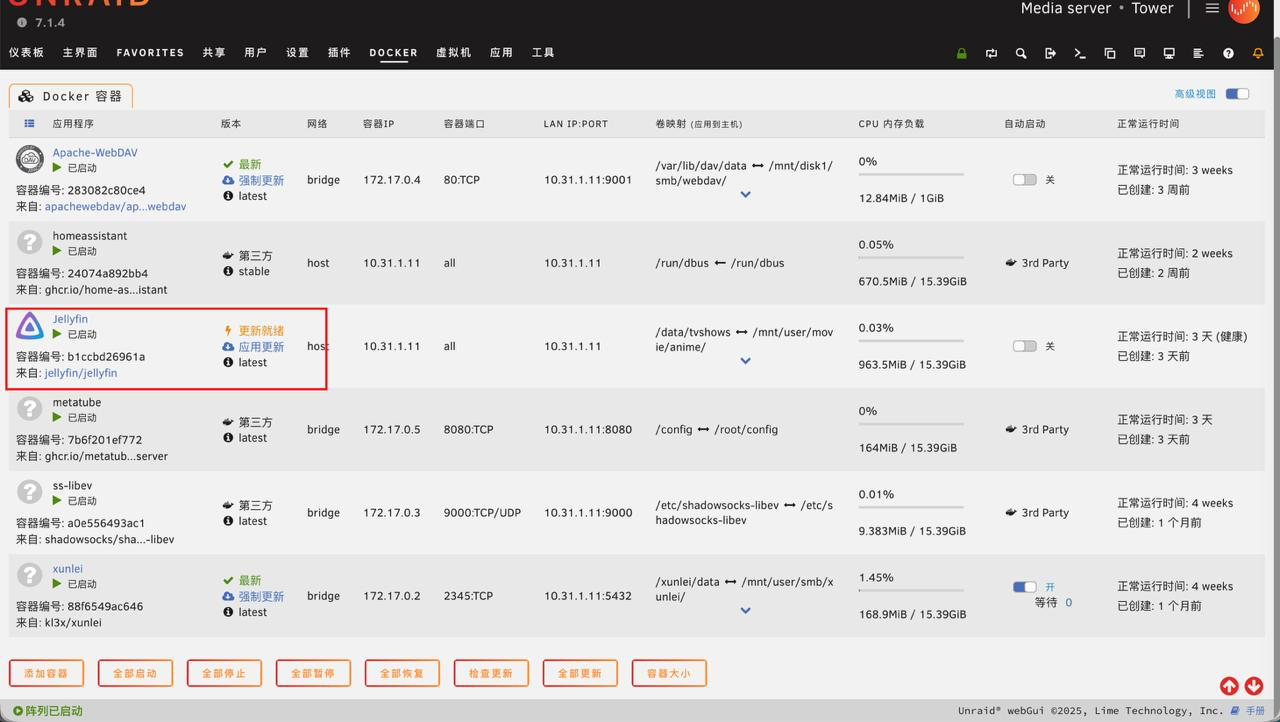Click the green lock icon
1280x722 pixels.
[962, 53]
